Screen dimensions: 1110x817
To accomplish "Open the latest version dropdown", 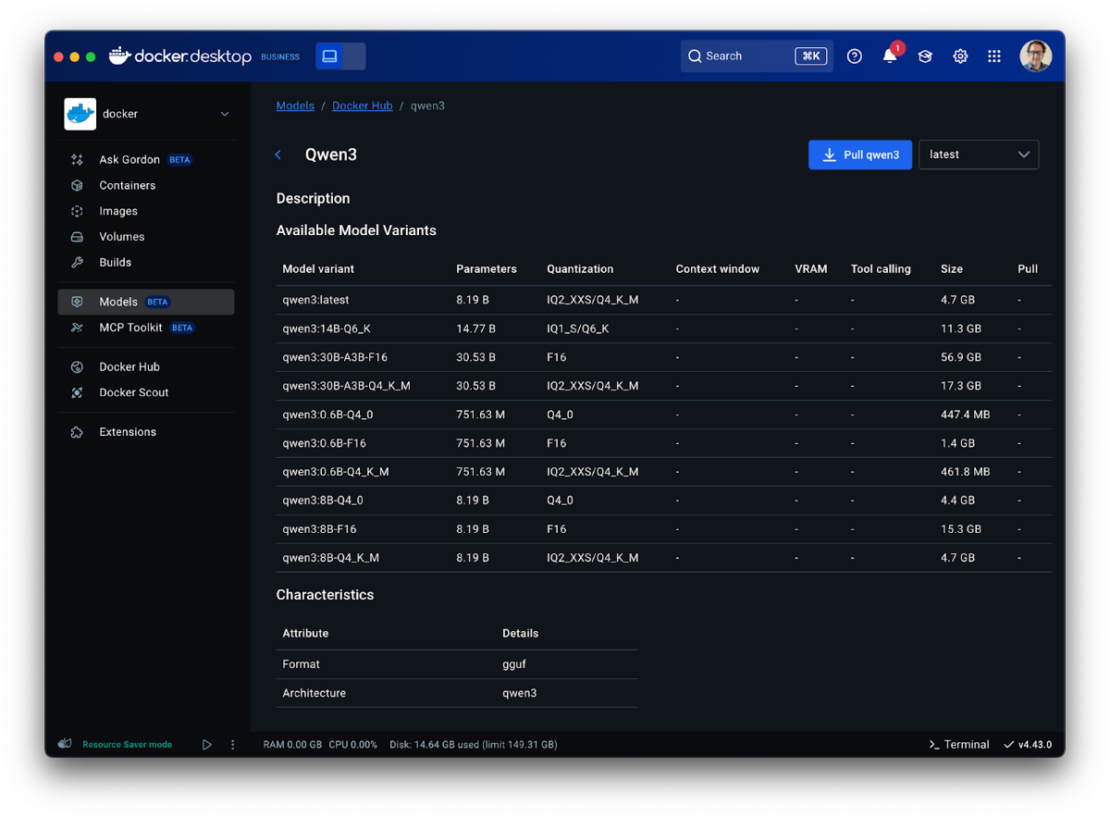I will 978,154.
